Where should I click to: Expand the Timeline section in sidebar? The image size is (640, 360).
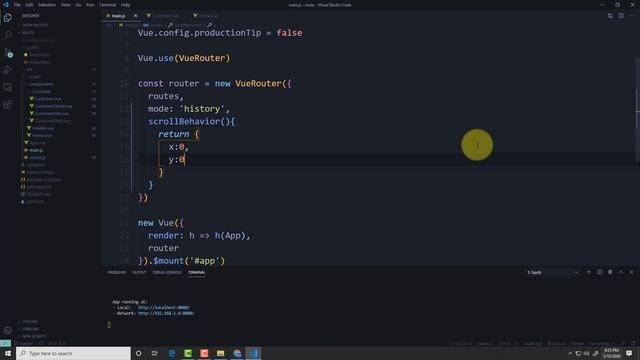[x=29, y=329]
